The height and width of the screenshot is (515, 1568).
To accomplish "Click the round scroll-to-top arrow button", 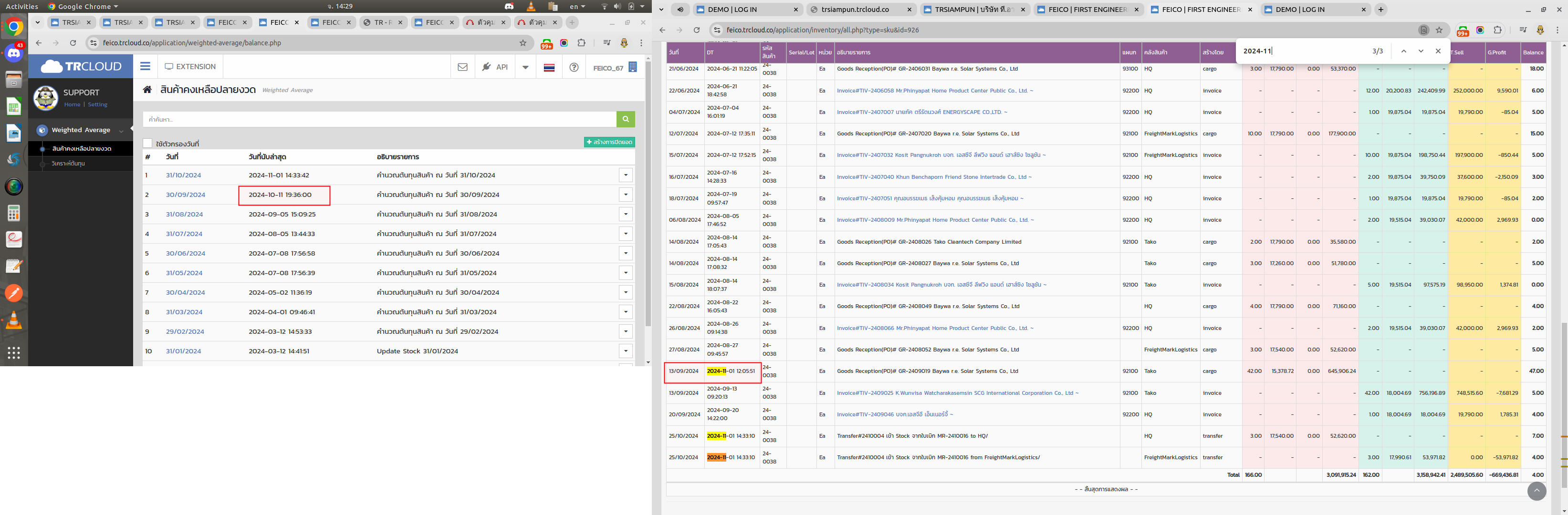I will point(1537,491).
